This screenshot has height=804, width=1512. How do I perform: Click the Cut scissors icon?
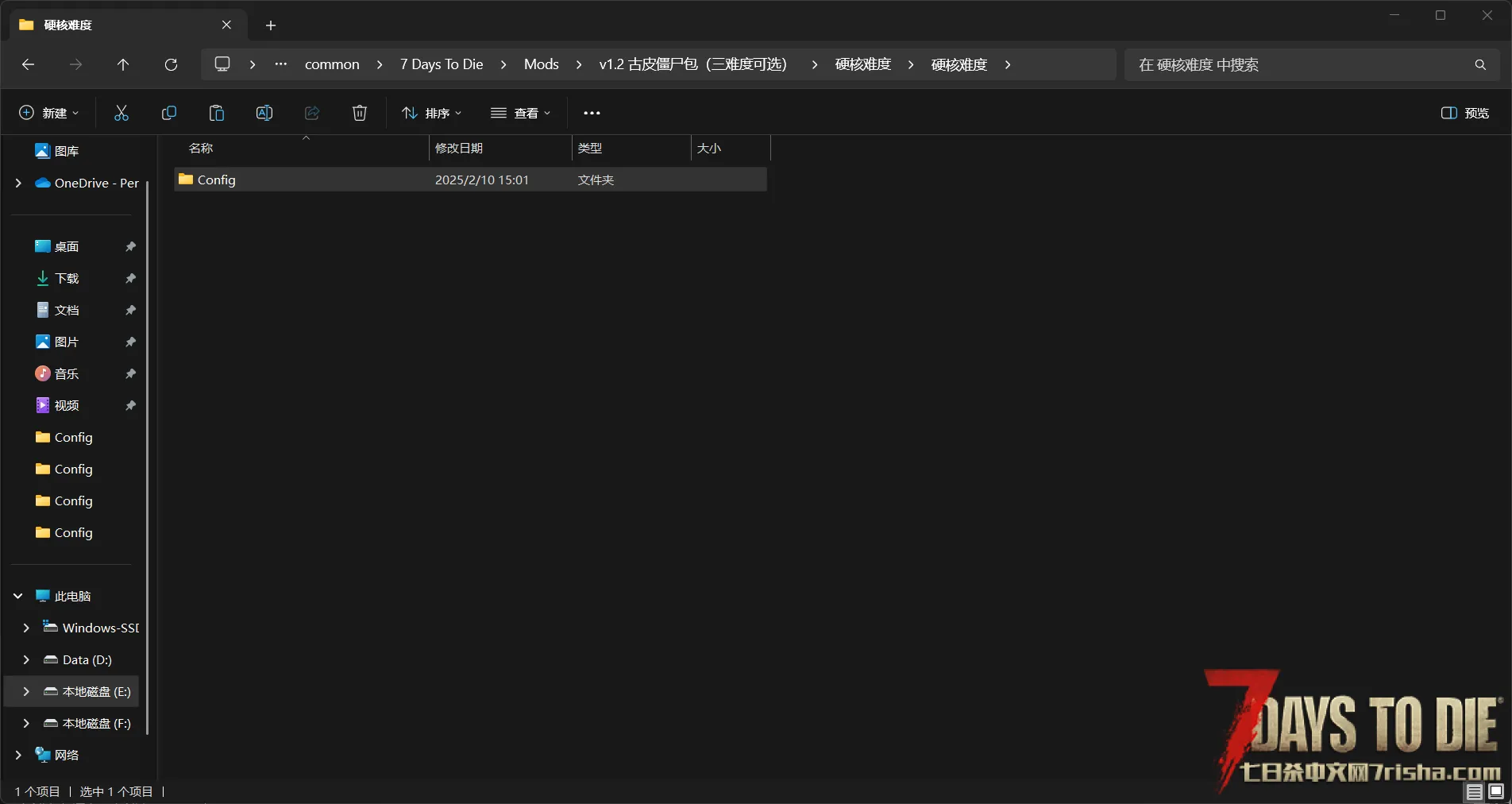coord(121,113)
